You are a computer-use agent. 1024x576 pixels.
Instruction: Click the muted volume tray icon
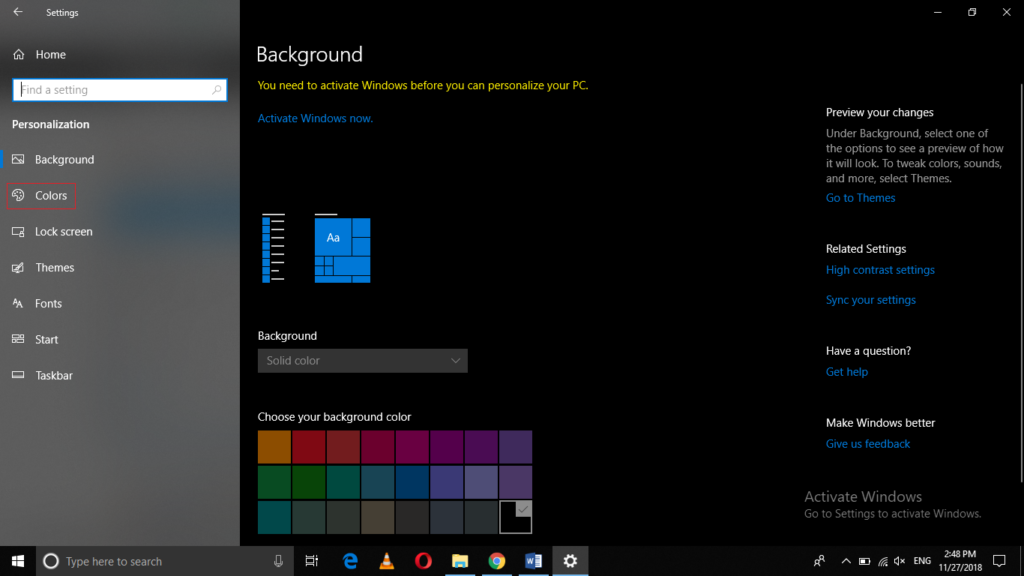click(x=900, y=561)
